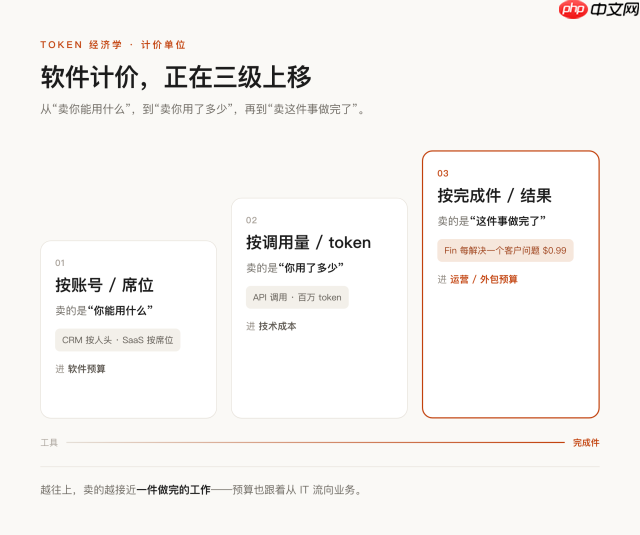
Task: Click the line "卖的是“你能用什么”"
Action: click(104, 311)
